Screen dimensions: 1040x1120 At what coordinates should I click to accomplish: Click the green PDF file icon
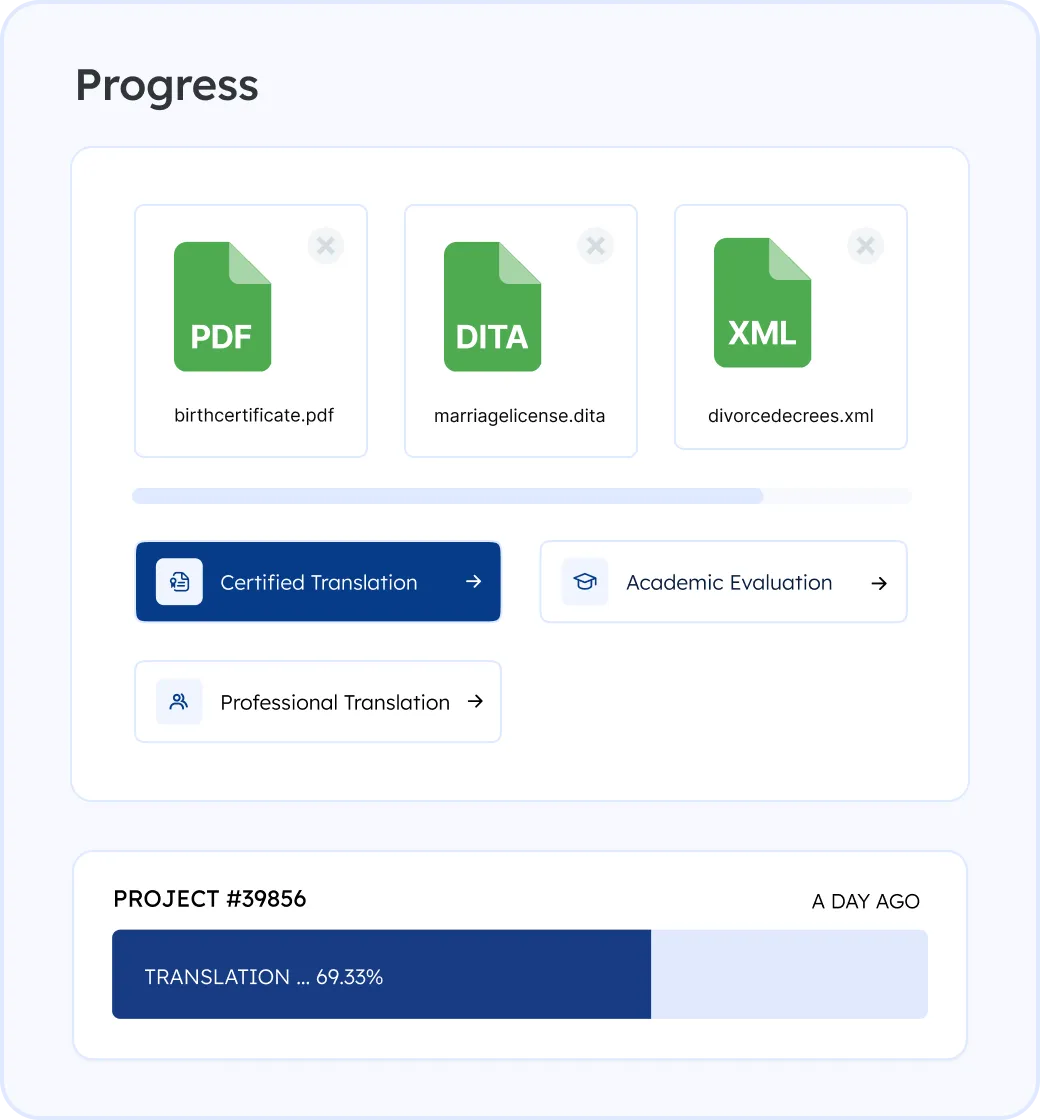tap(222, 306)
